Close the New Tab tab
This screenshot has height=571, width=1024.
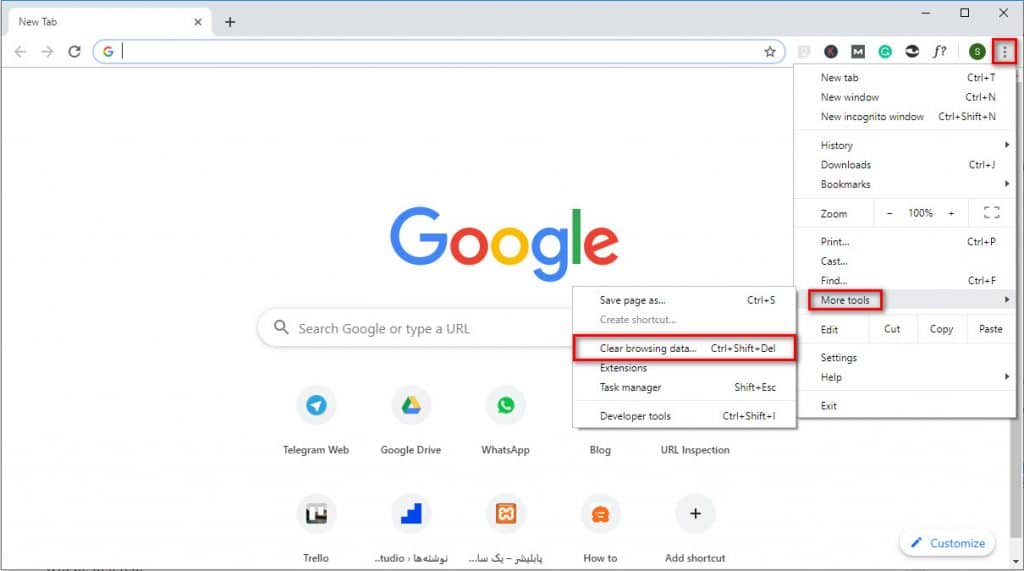[x=198, y=22]
